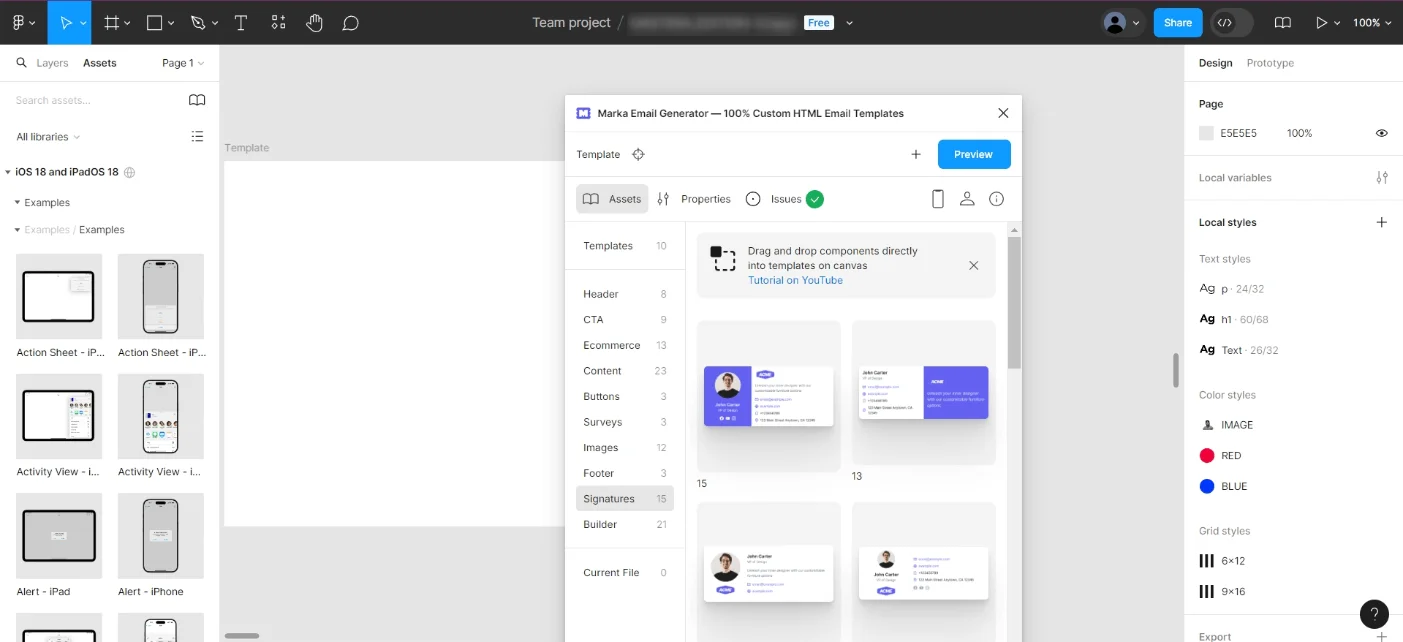Switch to the left panel Assets tab
Viewport: 1403px width, 642px height.
[100, 62]
